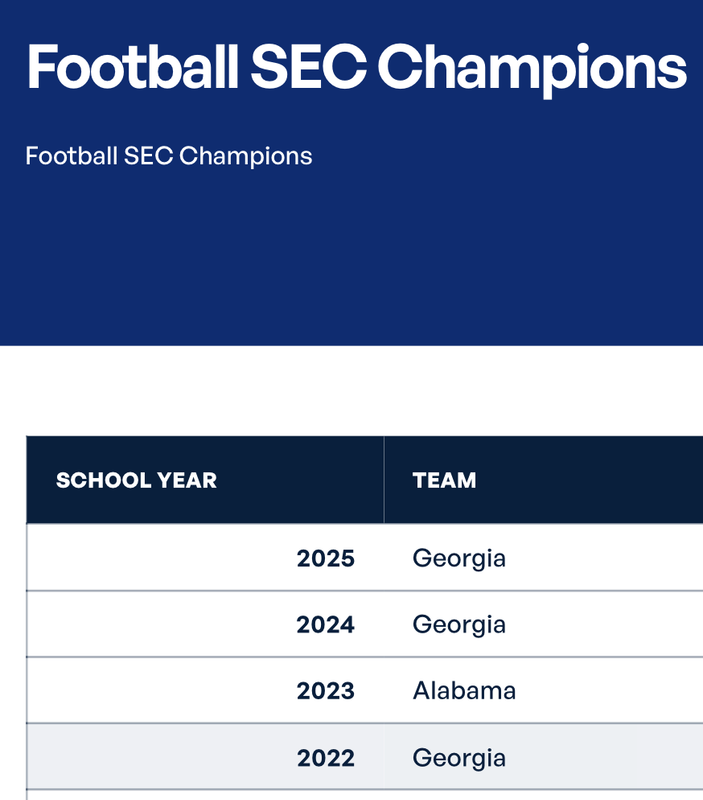Select the Alabama team cell
Image resolution: width=703 pixels, height=800 pixels.
[x=464, y=690]
